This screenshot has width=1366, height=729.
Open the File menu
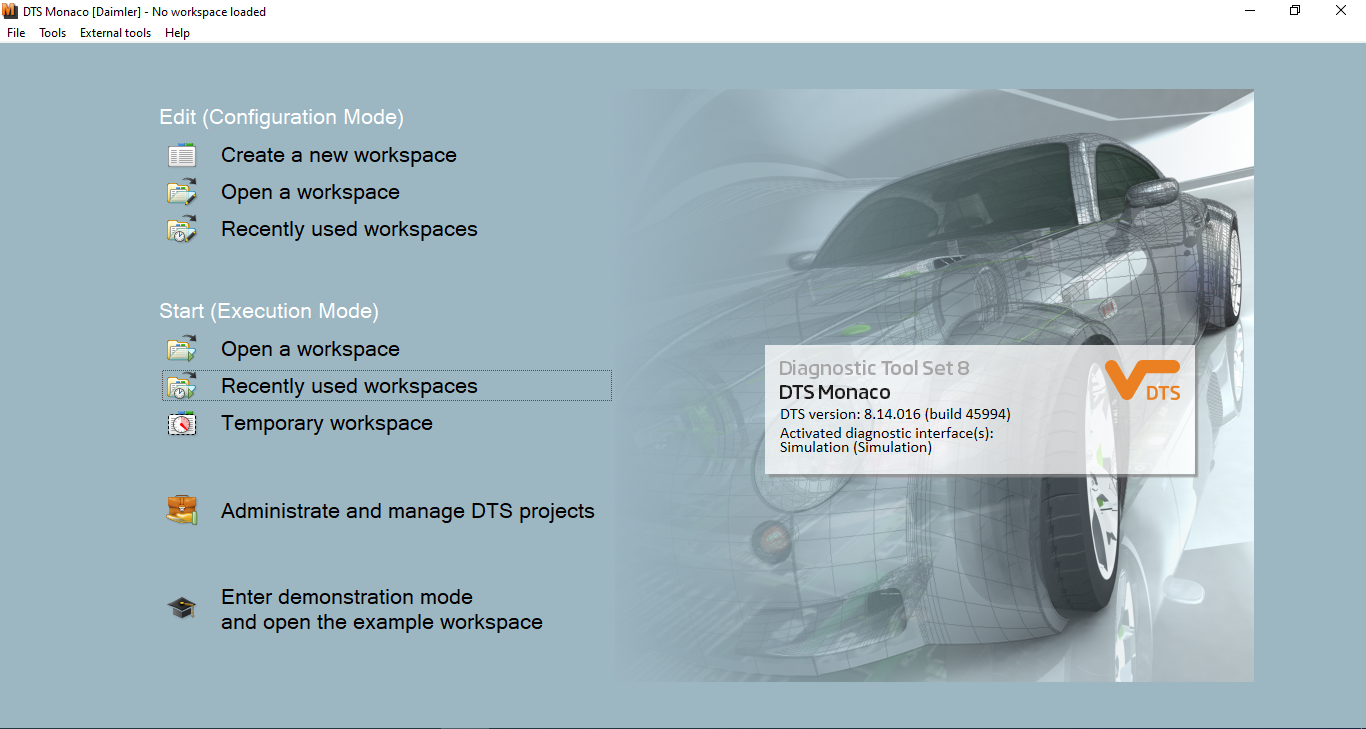[16, 33]
